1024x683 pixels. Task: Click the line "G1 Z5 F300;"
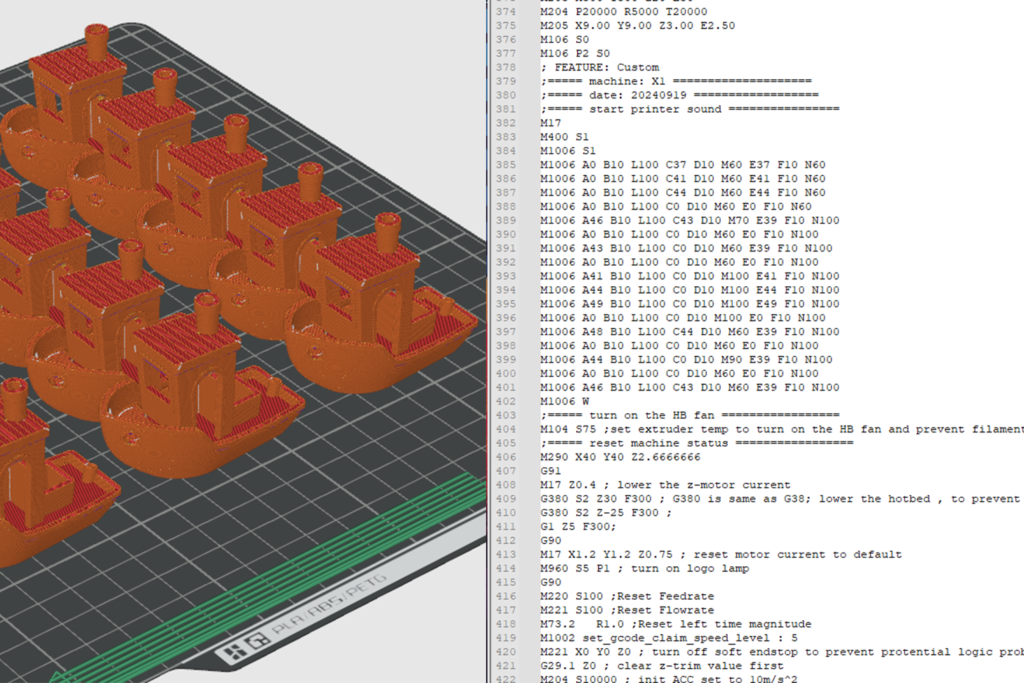pos(578,527)
